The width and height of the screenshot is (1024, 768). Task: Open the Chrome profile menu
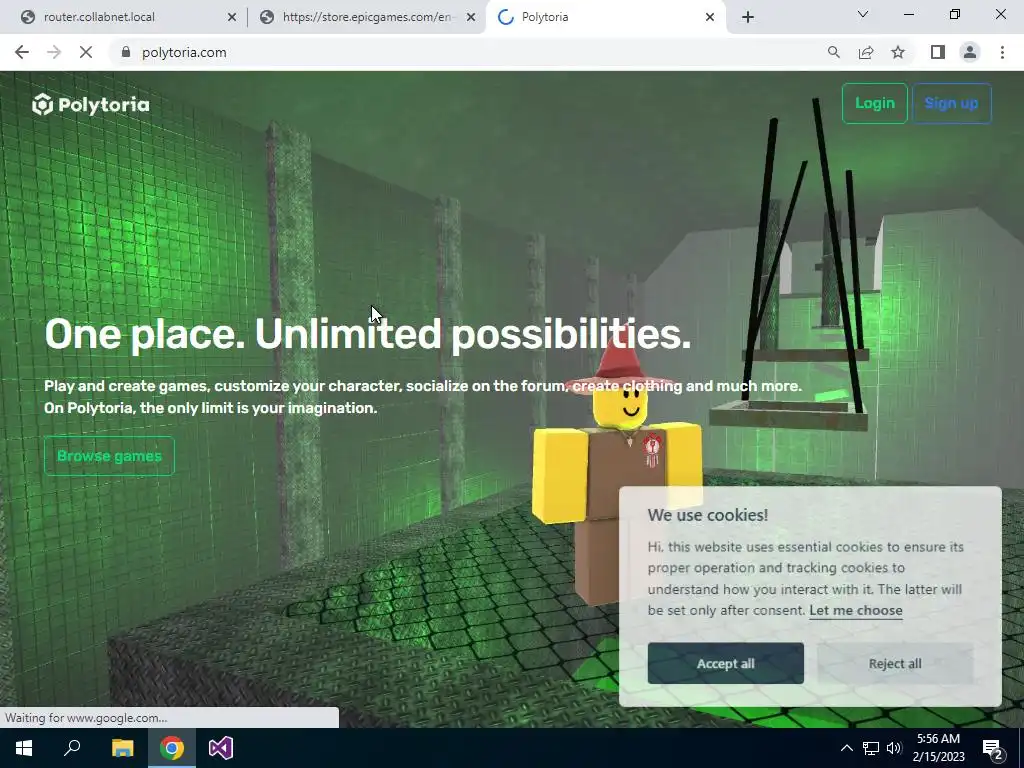click(970, 52)
